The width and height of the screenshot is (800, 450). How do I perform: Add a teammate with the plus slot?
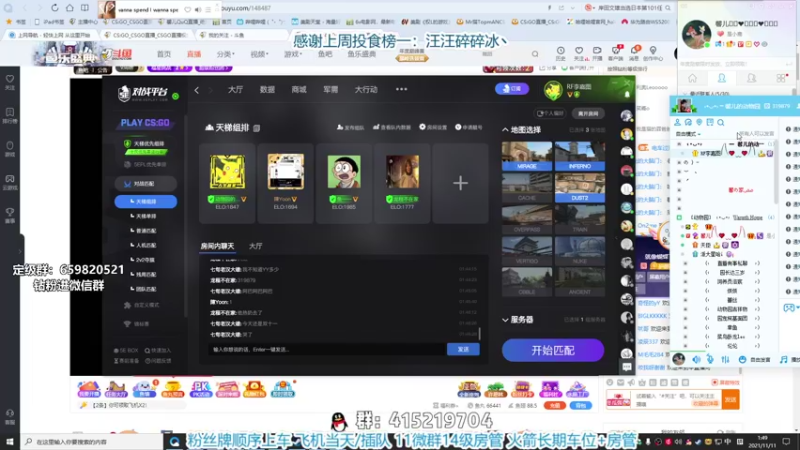(x=460, y=183)
